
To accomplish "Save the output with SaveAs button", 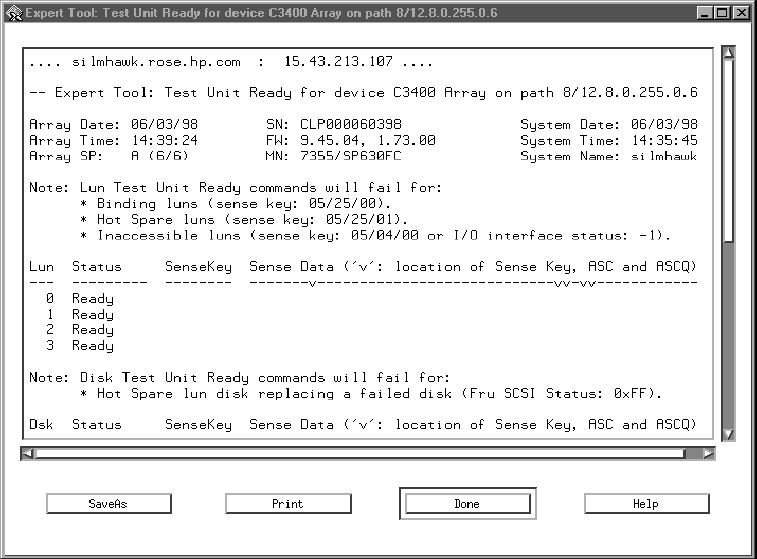I will point(108,504).
